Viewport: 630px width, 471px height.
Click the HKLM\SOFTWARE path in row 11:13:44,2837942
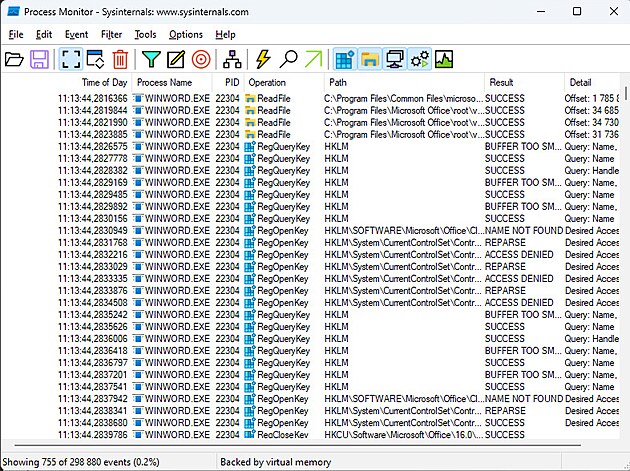404,399
